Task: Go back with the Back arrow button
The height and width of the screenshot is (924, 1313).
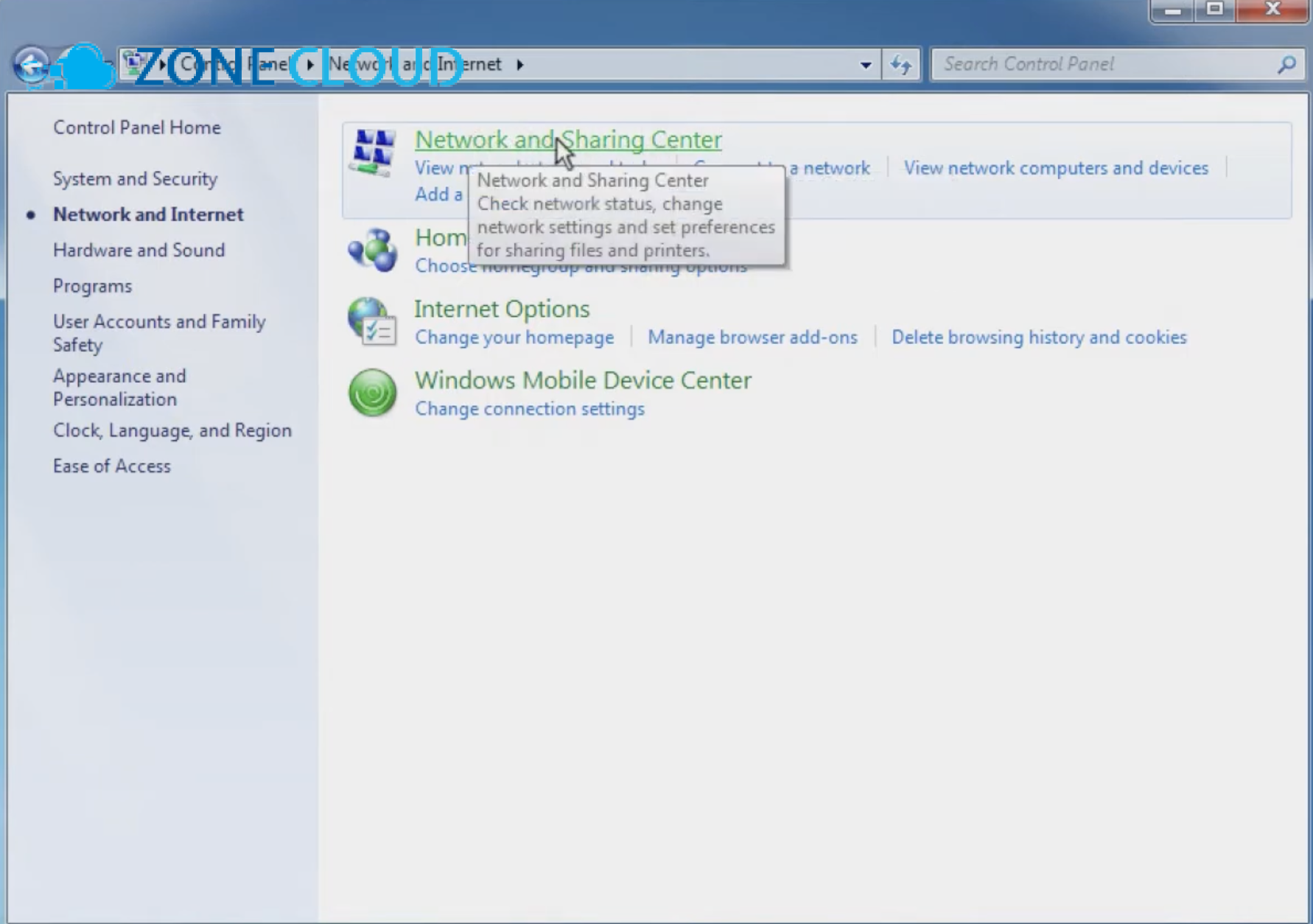Action: tap(32, 65)
